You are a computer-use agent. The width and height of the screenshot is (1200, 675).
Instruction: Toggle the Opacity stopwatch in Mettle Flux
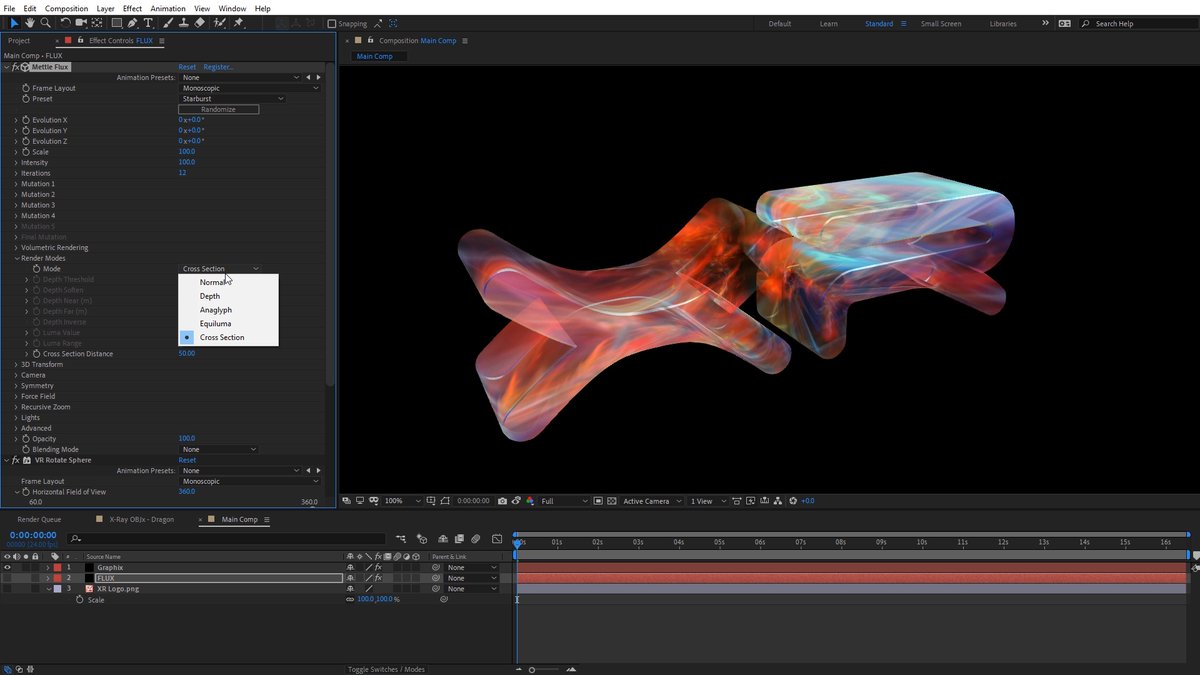pyautogui.click(x=26, y=439)
